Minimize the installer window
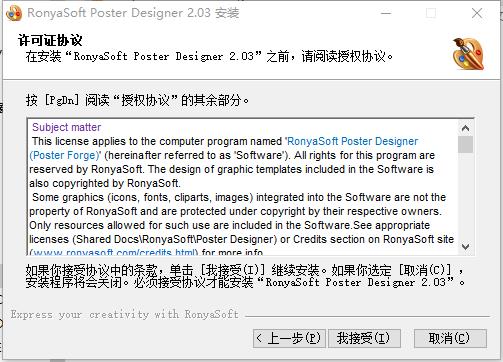The image size is (503, 362). [386, 13]
